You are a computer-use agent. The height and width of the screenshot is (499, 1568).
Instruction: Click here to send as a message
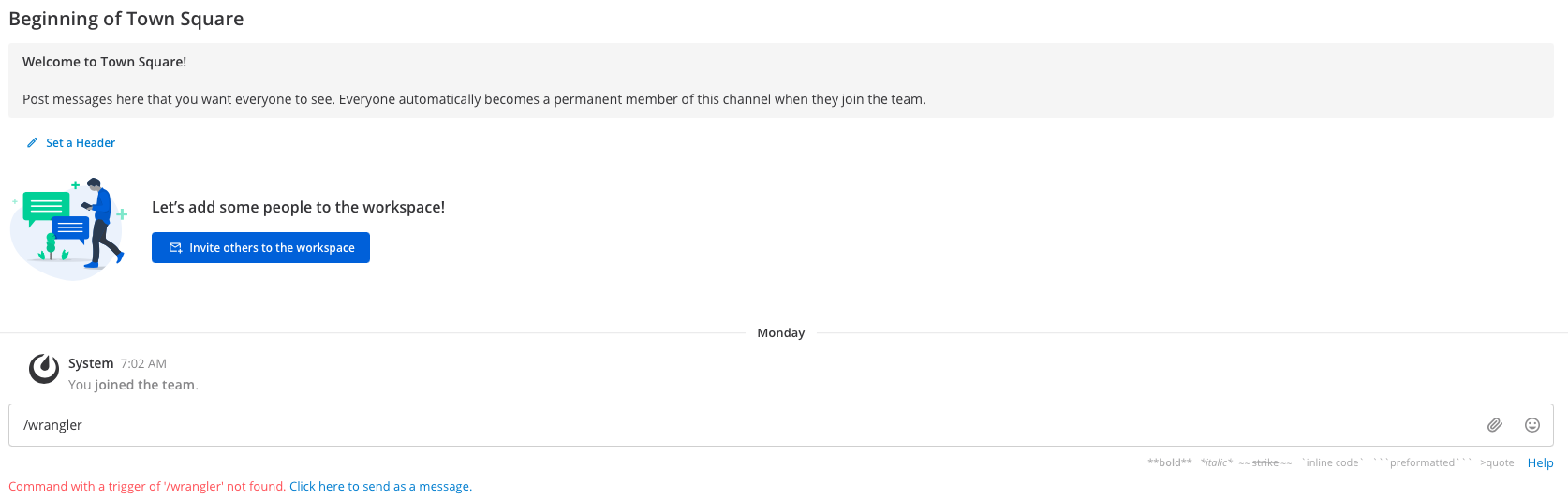click(x=380, y=487)
